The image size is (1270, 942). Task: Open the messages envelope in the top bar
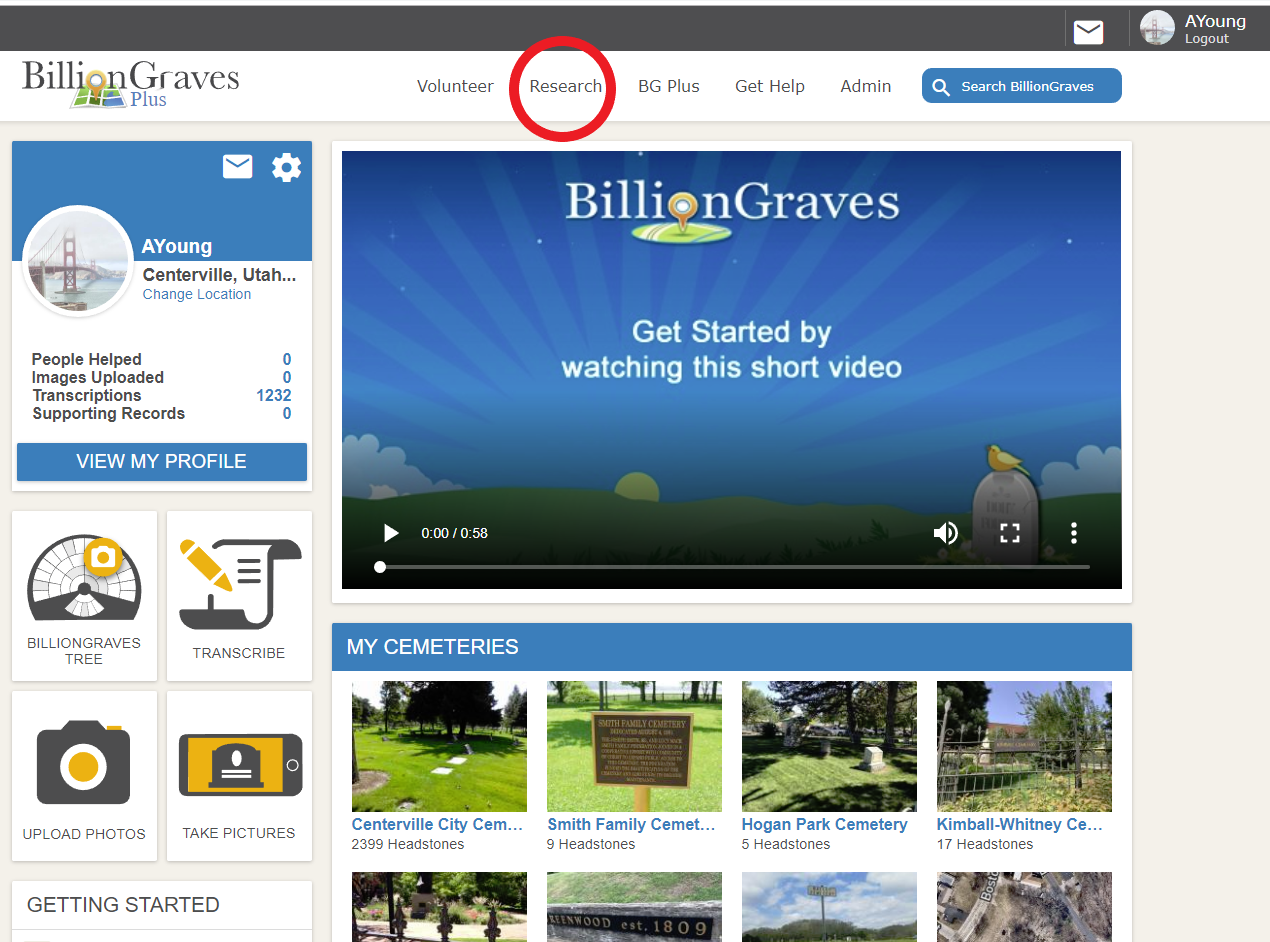pos(1088,33)
